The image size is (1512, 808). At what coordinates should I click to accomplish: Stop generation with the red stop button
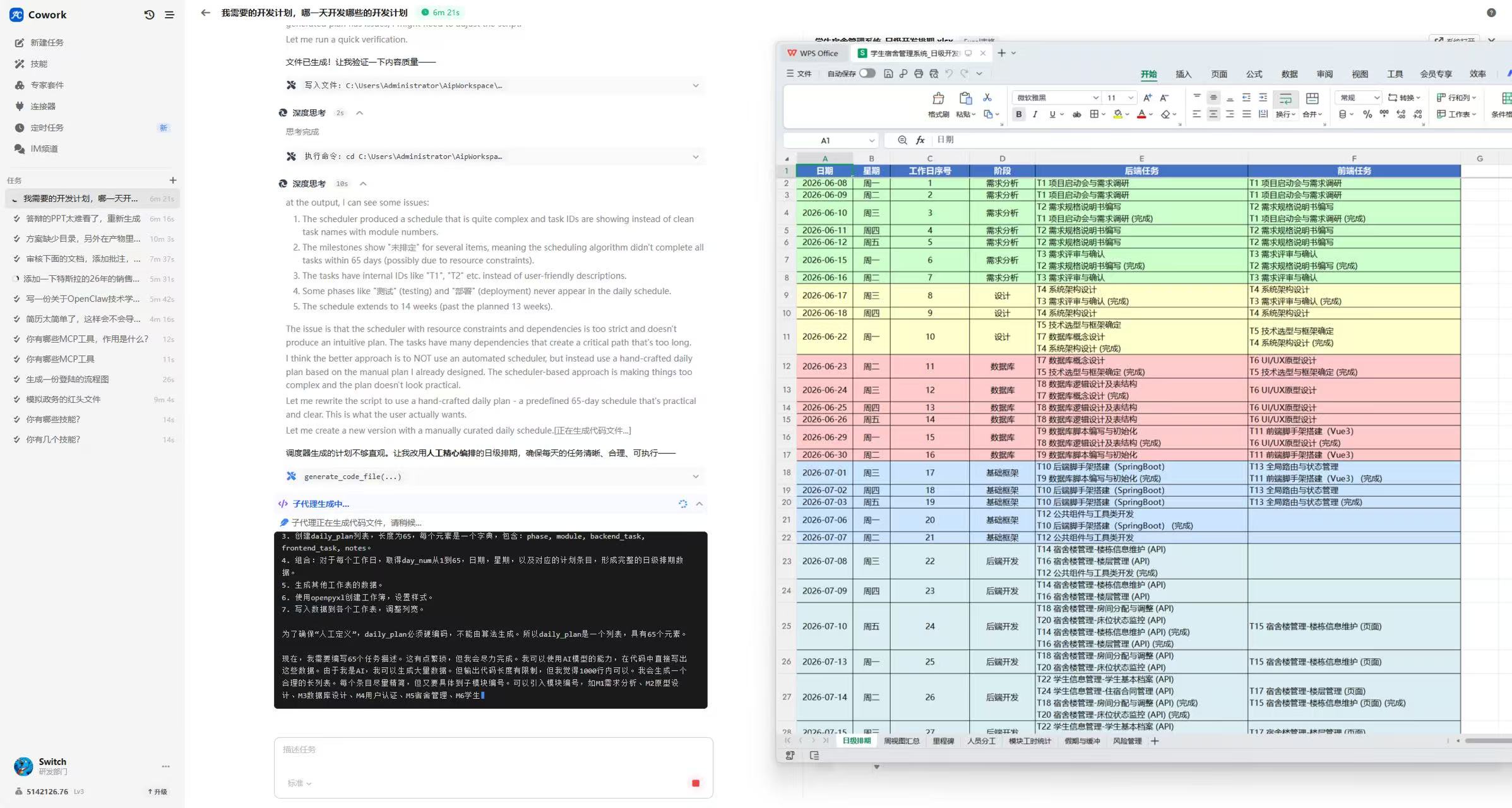[696, 783]
